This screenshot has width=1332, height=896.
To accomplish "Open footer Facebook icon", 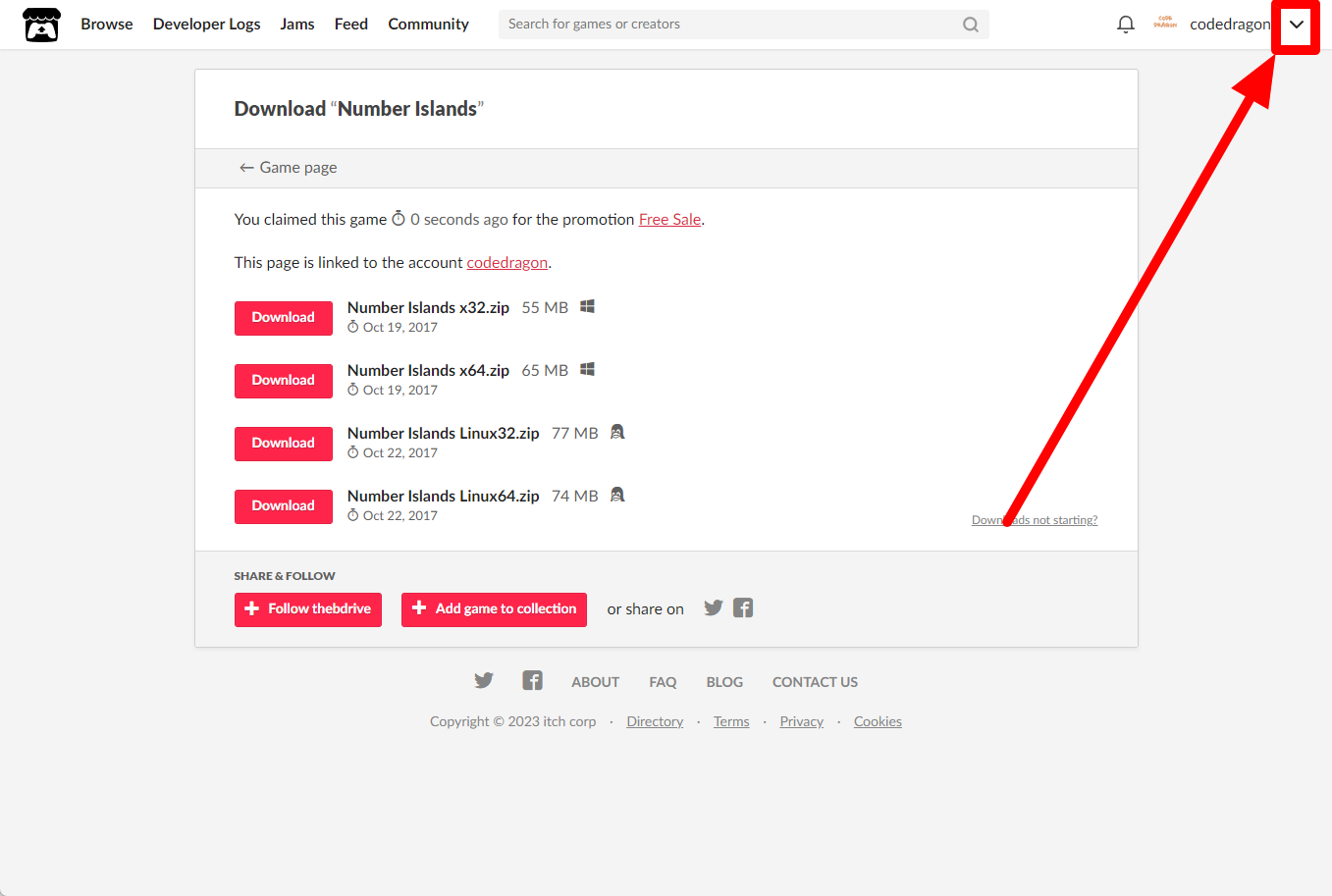I will (x=533, y=681).
